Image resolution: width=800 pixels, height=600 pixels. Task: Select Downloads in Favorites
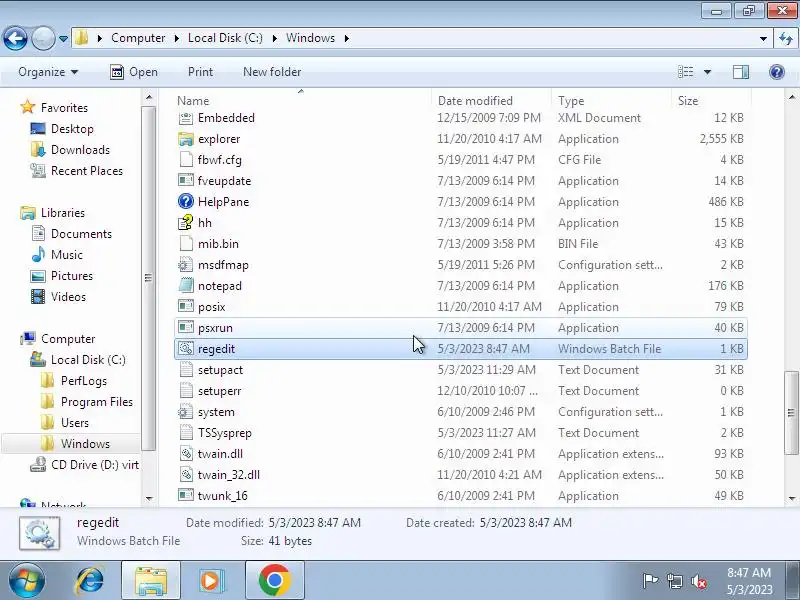(80, 149)
